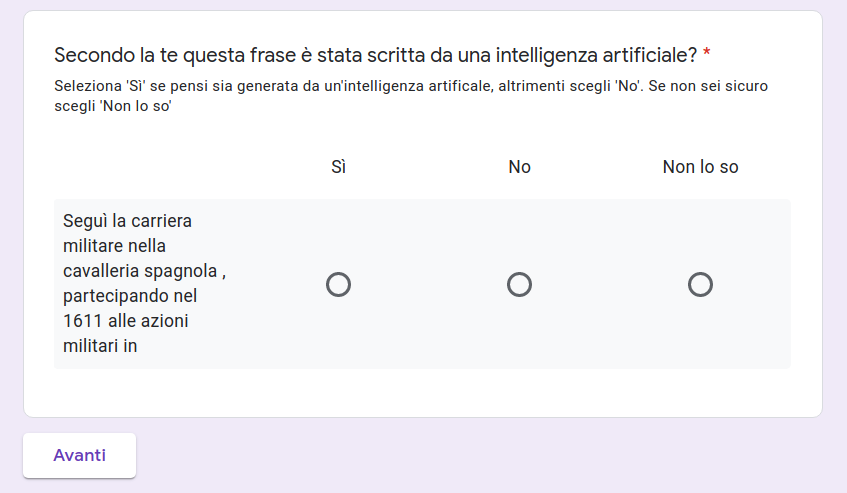Click the year '1611' in the sentence
This screenshot has height=493, width=847.
(82, 321)
